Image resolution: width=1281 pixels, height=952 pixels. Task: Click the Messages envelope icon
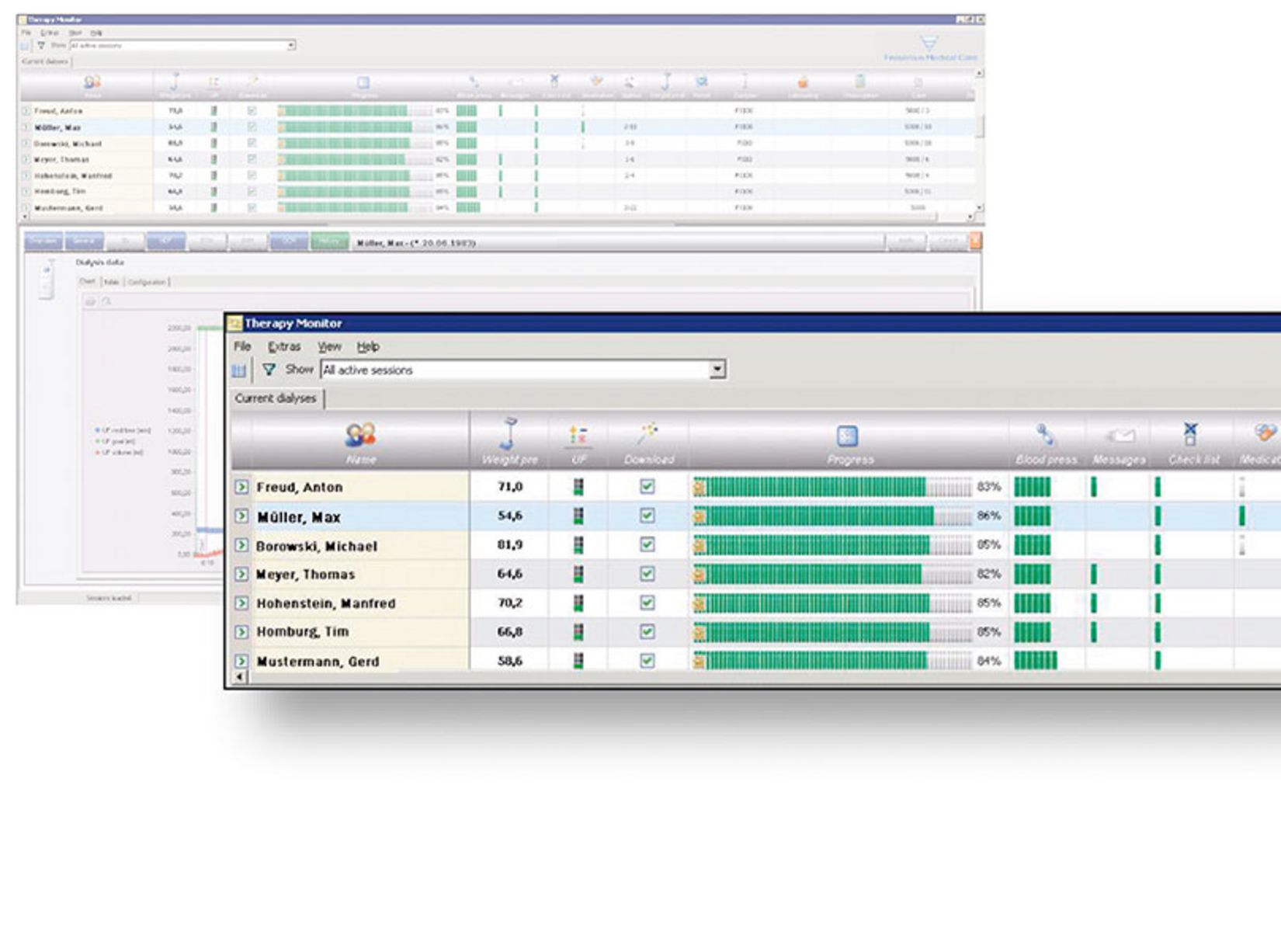[x=1119, y=436]
